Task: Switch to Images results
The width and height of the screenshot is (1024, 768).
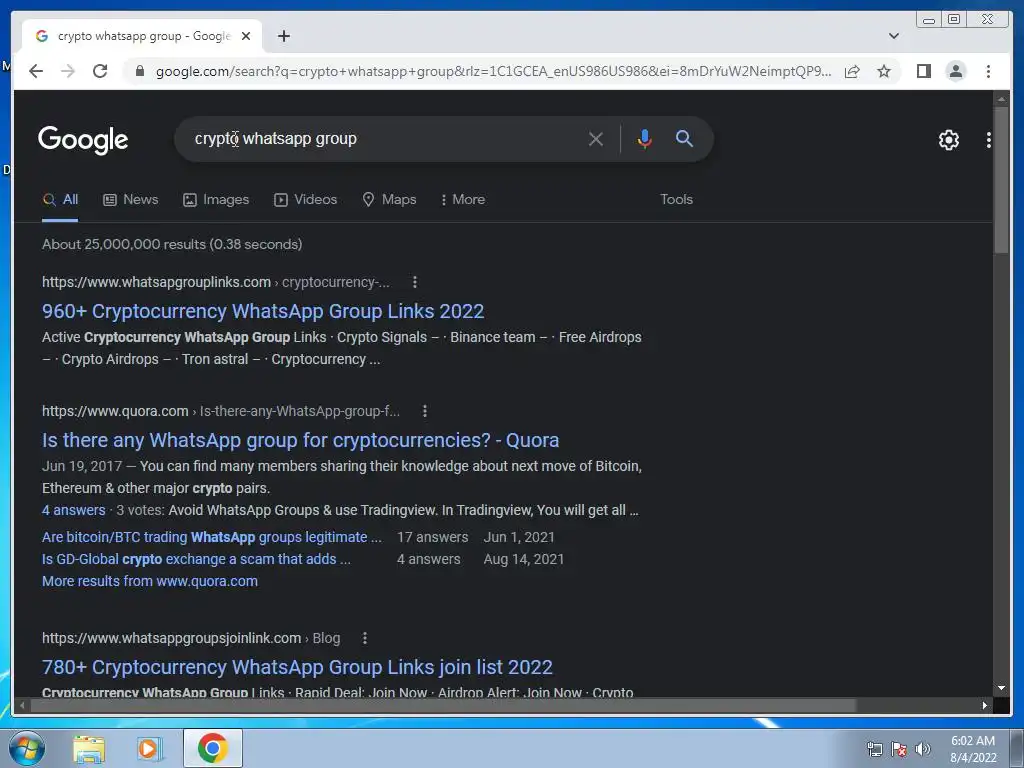Action: (216, 200)
